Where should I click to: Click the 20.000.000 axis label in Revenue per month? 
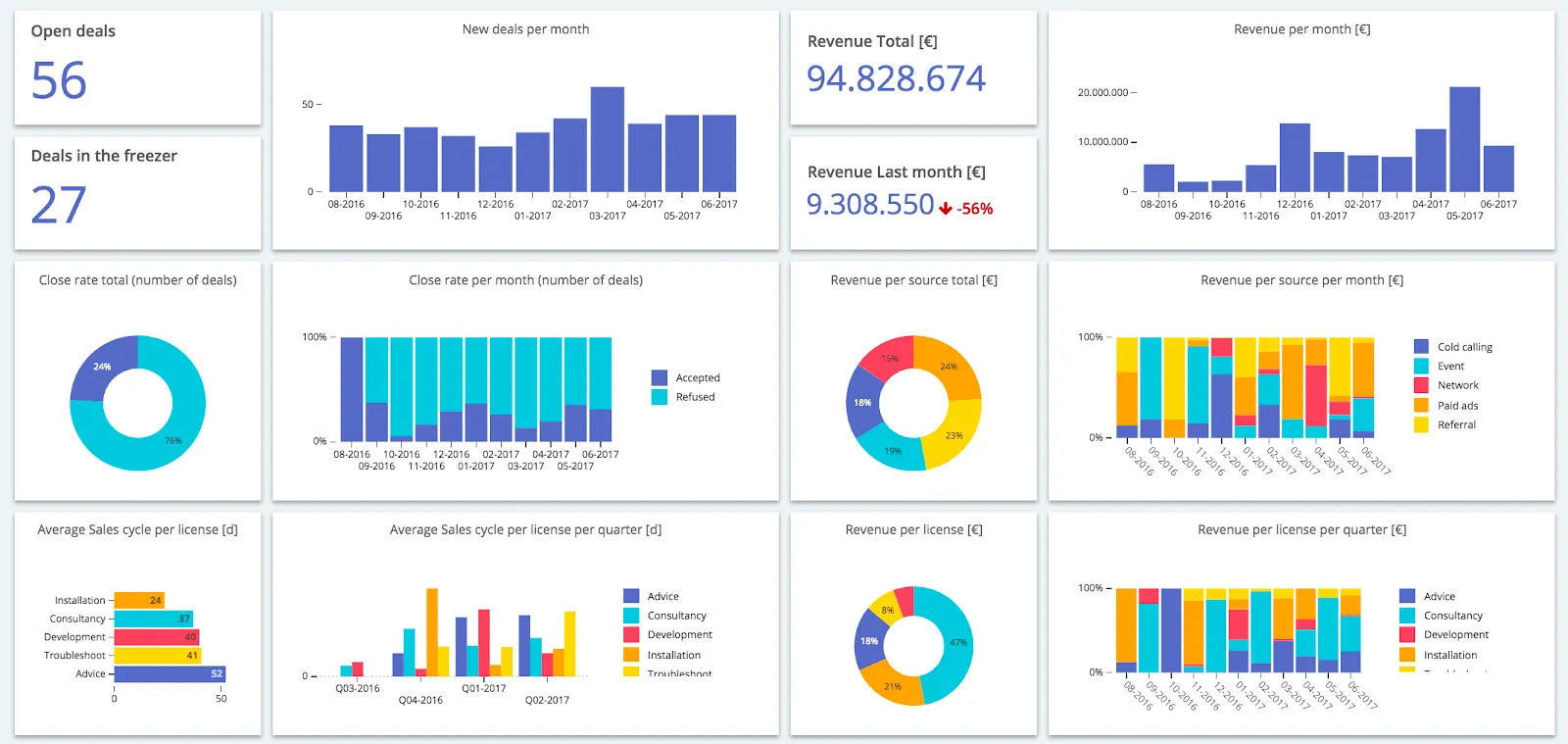pyautogui.click(x=1103, y=92)
